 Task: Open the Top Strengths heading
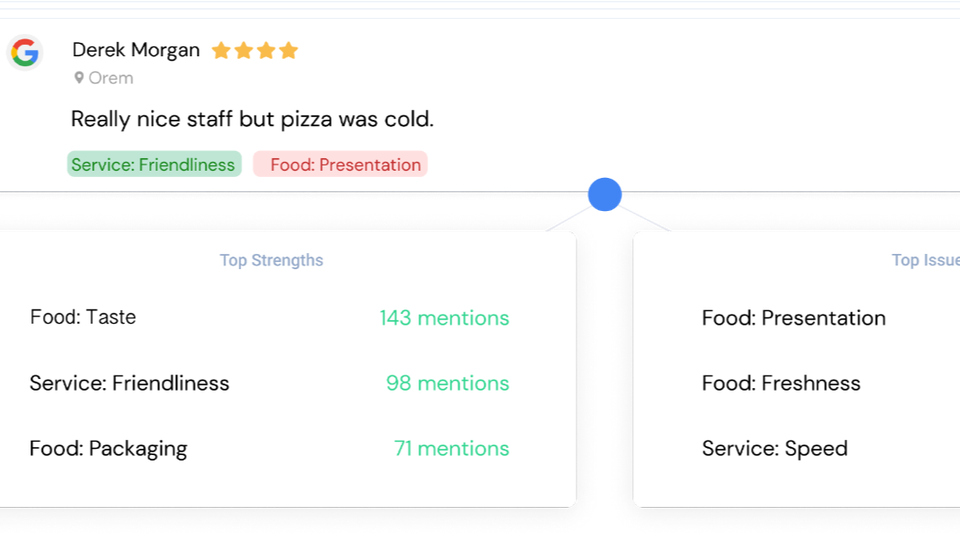tap(271, 260)
